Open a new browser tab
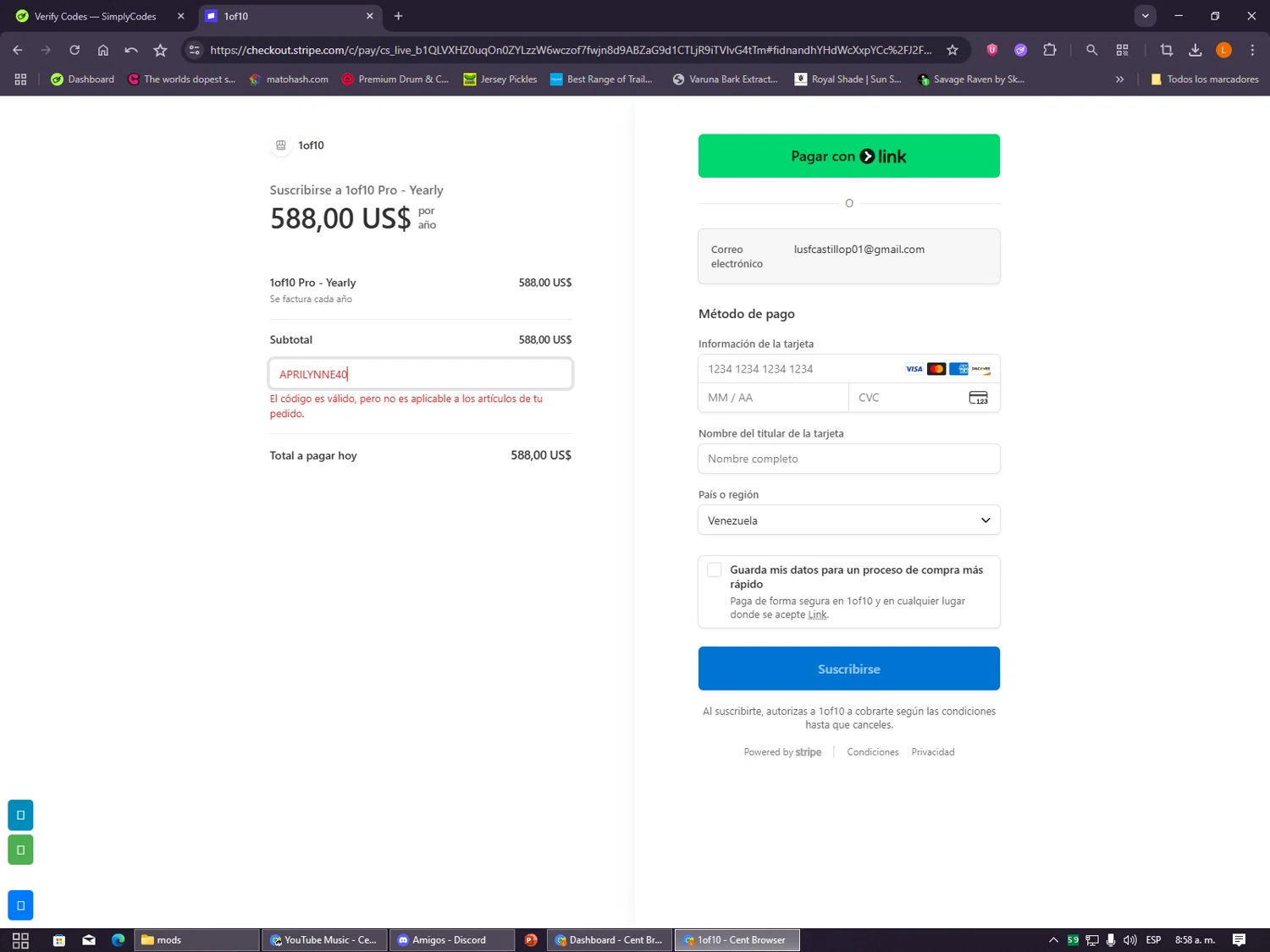 pyautogui.click(x=399, y=16)
